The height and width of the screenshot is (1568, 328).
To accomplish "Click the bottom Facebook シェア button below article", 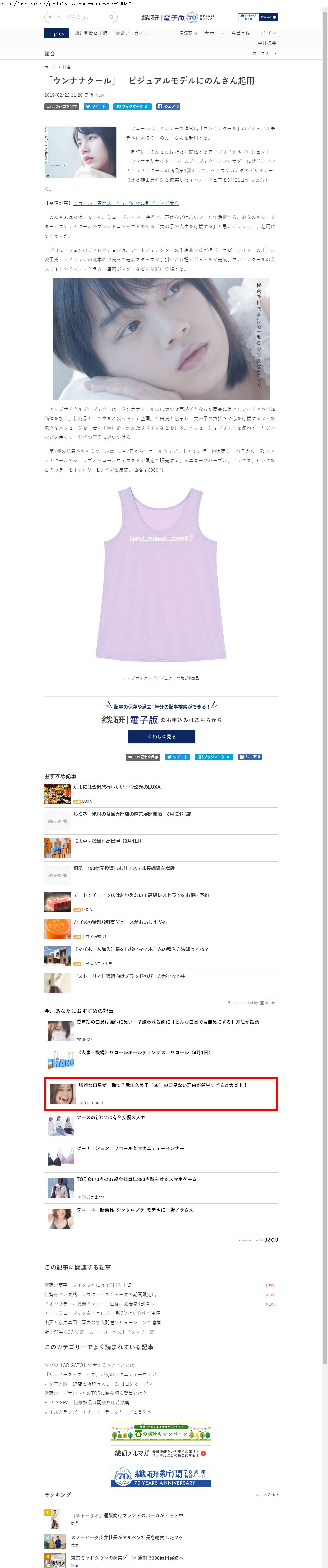I will 250,757.
